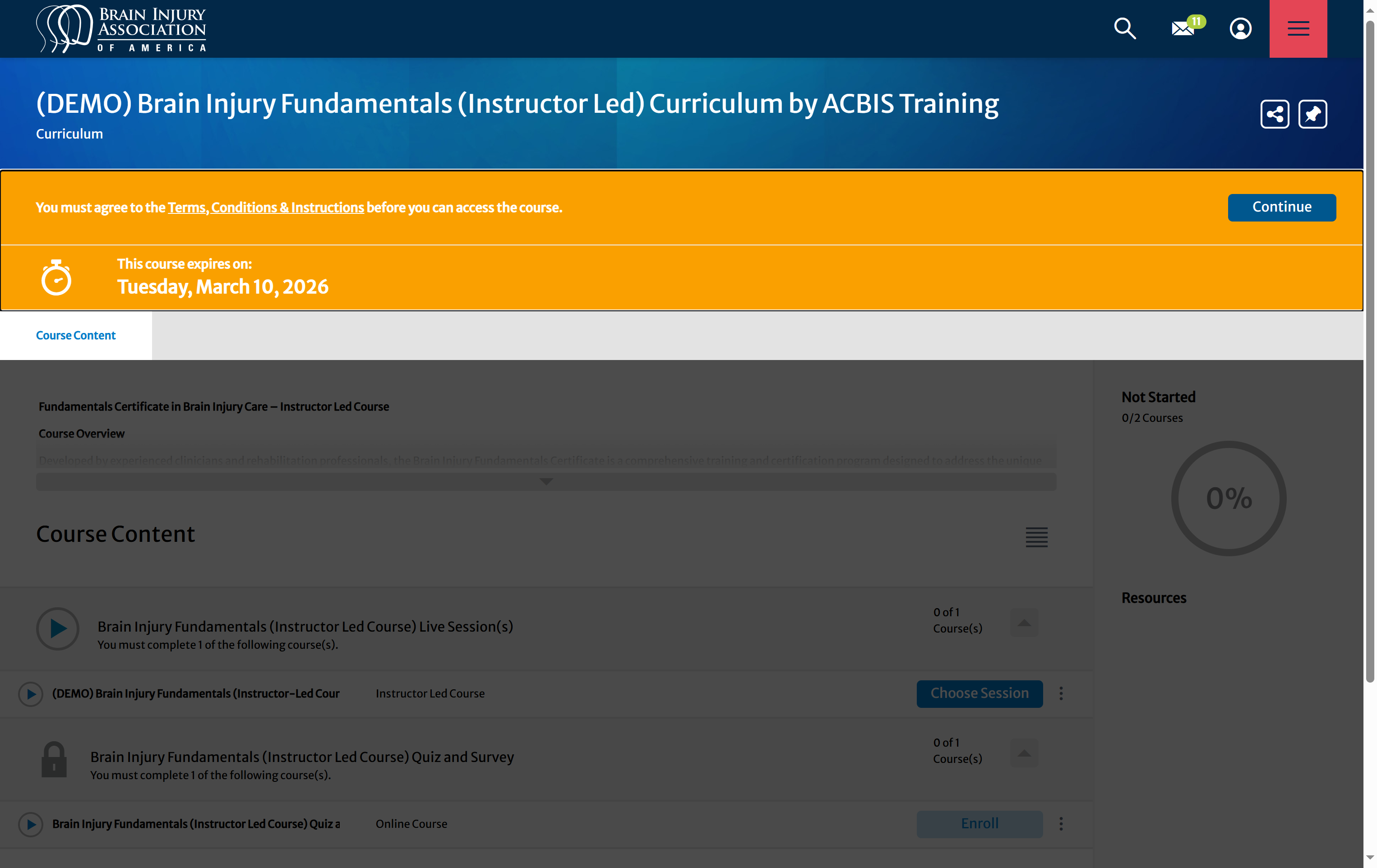Open the search magnifier icon
1377x868 pixels.
1124,28
